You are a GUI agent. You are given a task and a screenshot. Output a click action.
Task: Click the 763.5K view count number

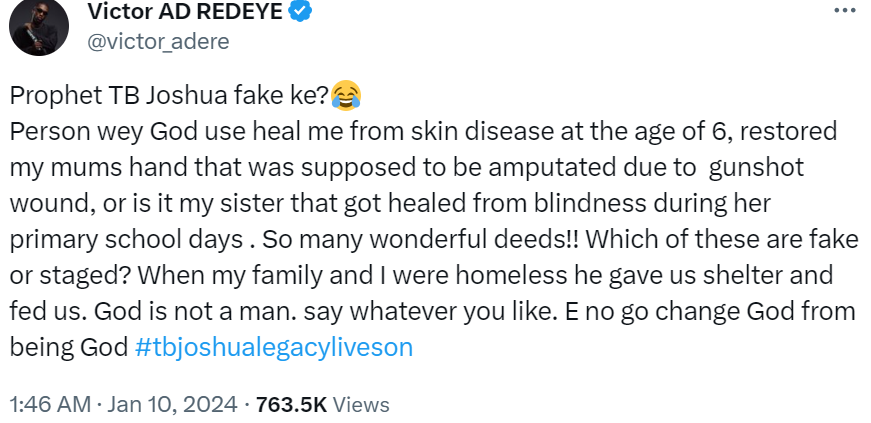point(290,405)
